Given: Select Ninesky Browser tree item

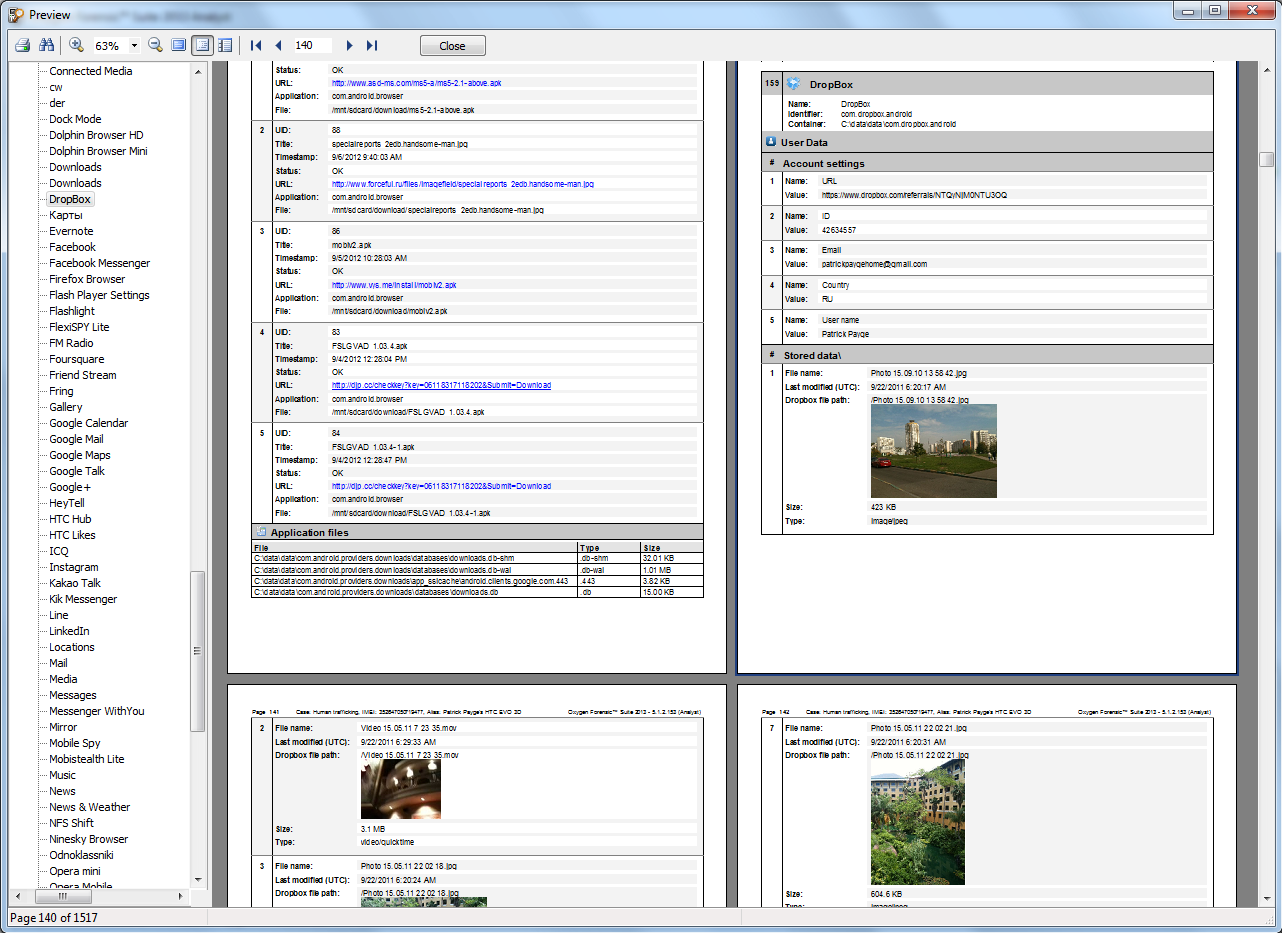Looking at the screenshot, I should click(x=89, y=839).
